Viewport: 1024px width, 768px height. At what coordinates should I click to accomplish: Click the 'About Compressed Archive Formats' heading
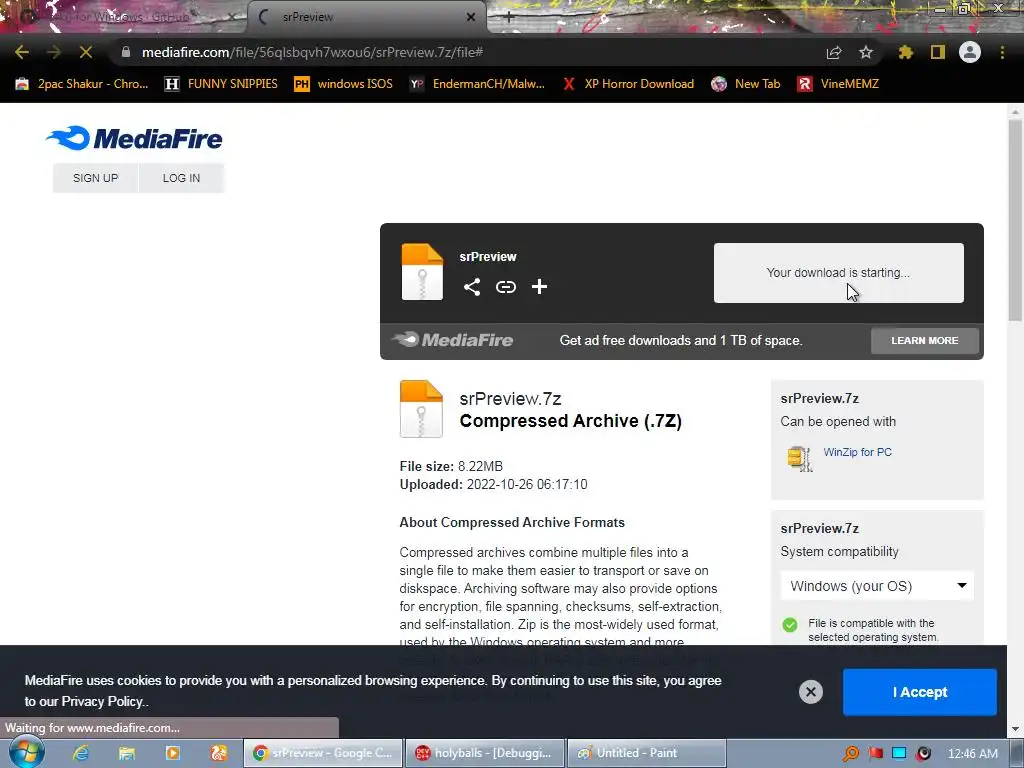coord(512,522)
